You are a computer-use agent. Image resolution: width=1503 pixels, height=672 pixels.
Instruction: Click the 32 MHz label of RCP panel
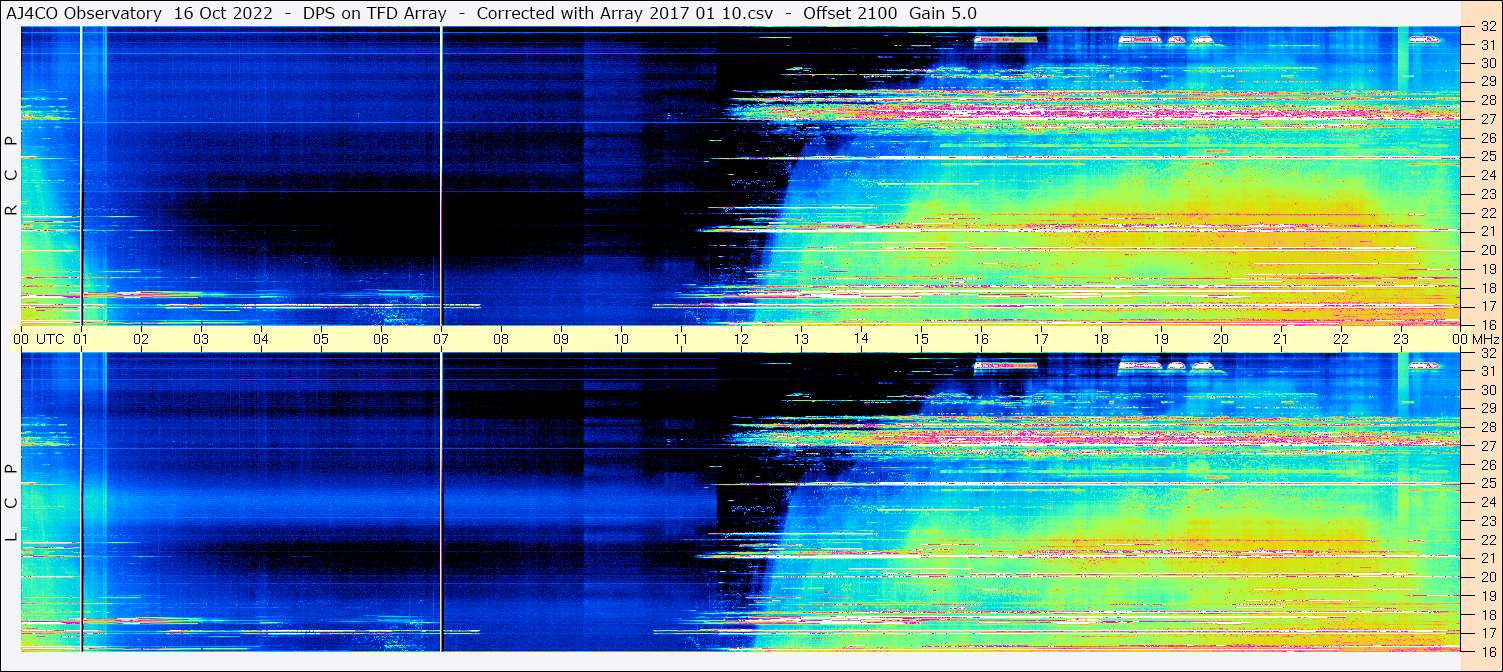click(x=1487, y=28)
